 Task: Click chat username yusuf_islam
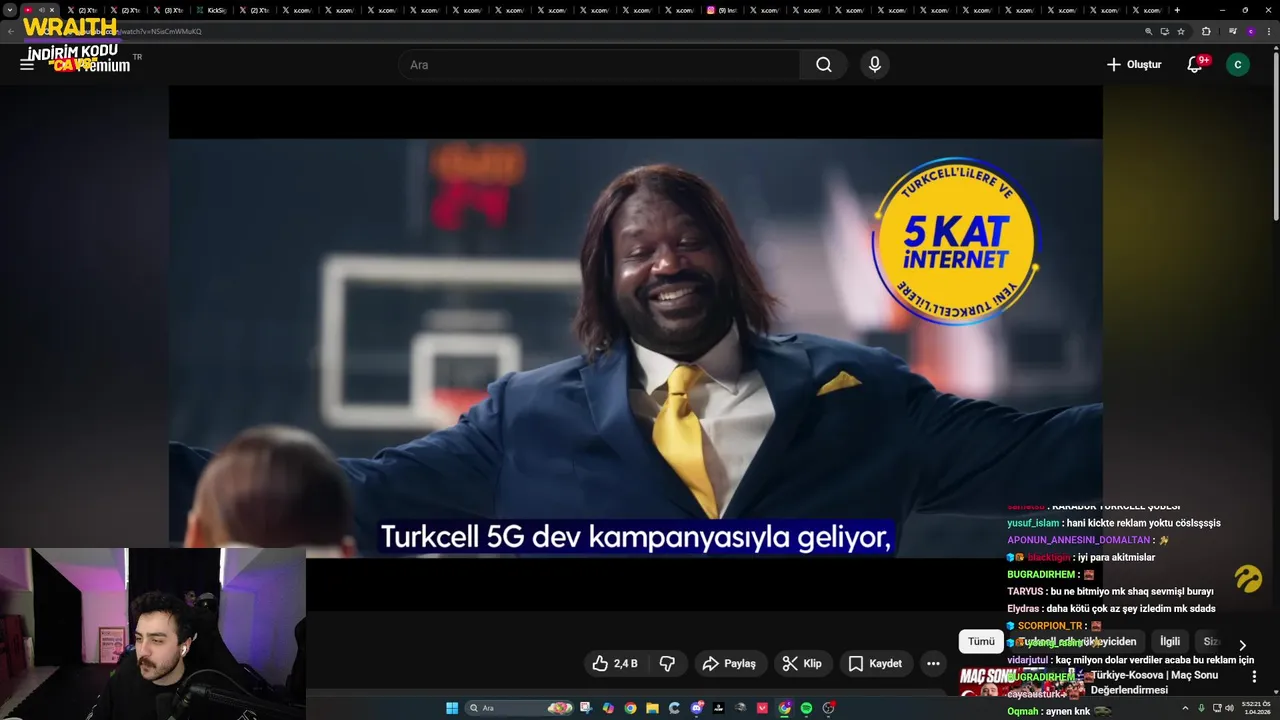(1032, 523)
